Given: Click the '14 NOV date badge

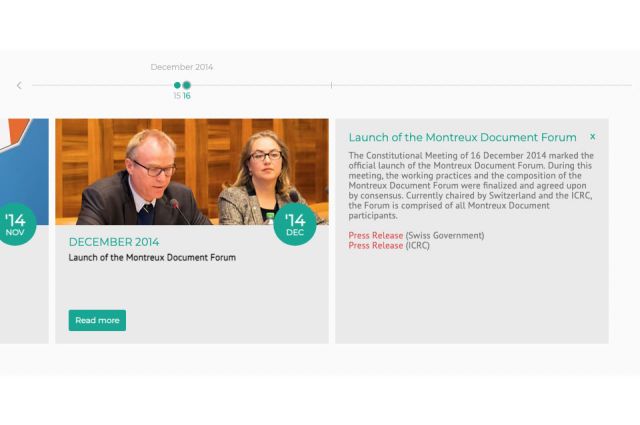Looking at the screenshot, I should click(16, 224).
